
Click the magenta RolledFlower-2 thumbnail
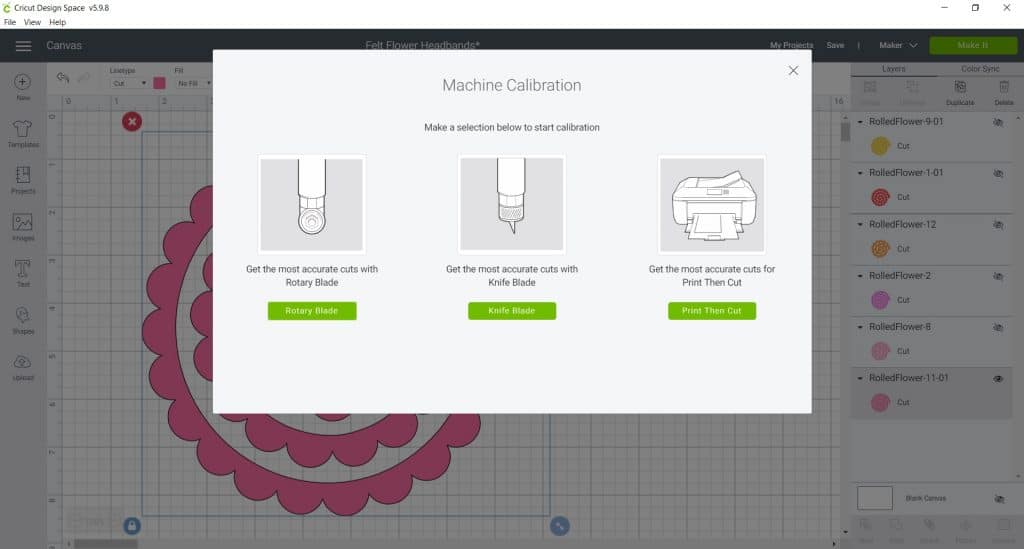880,300
